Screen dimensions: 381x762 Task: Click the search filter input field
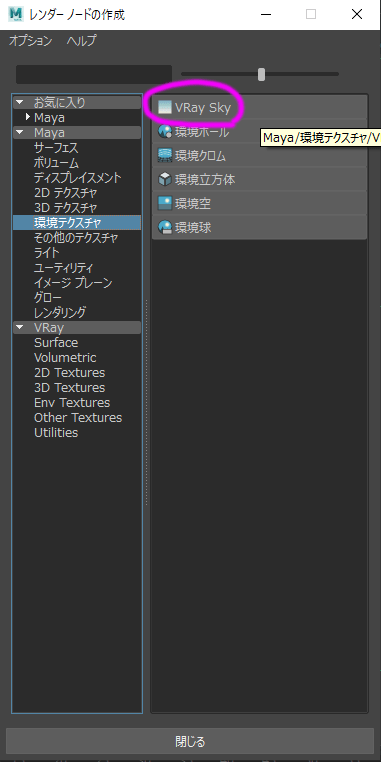[94, 74]
